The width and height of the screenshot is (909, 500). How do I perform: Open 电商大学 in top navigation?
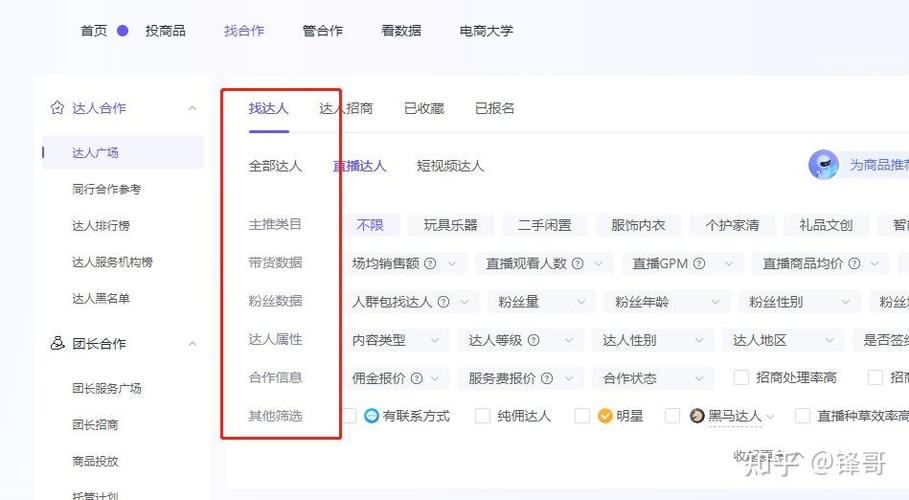coord(486,31)
